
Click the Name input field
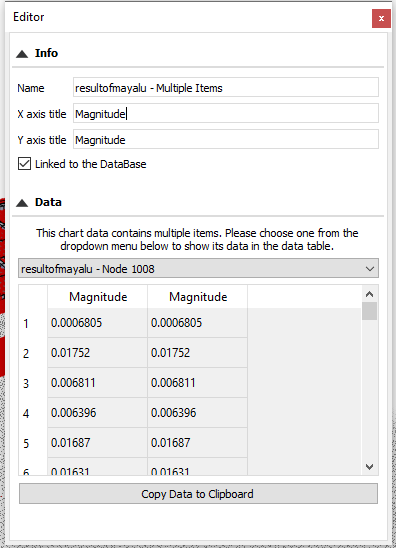[x=226, y=87]
